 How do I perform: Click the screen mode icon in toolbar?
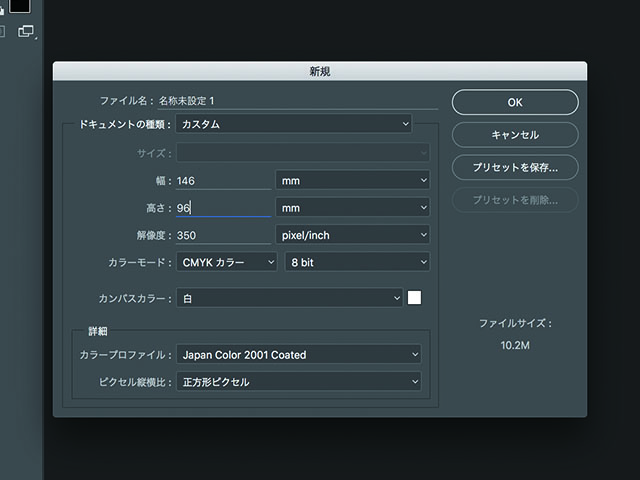(26, 31)
